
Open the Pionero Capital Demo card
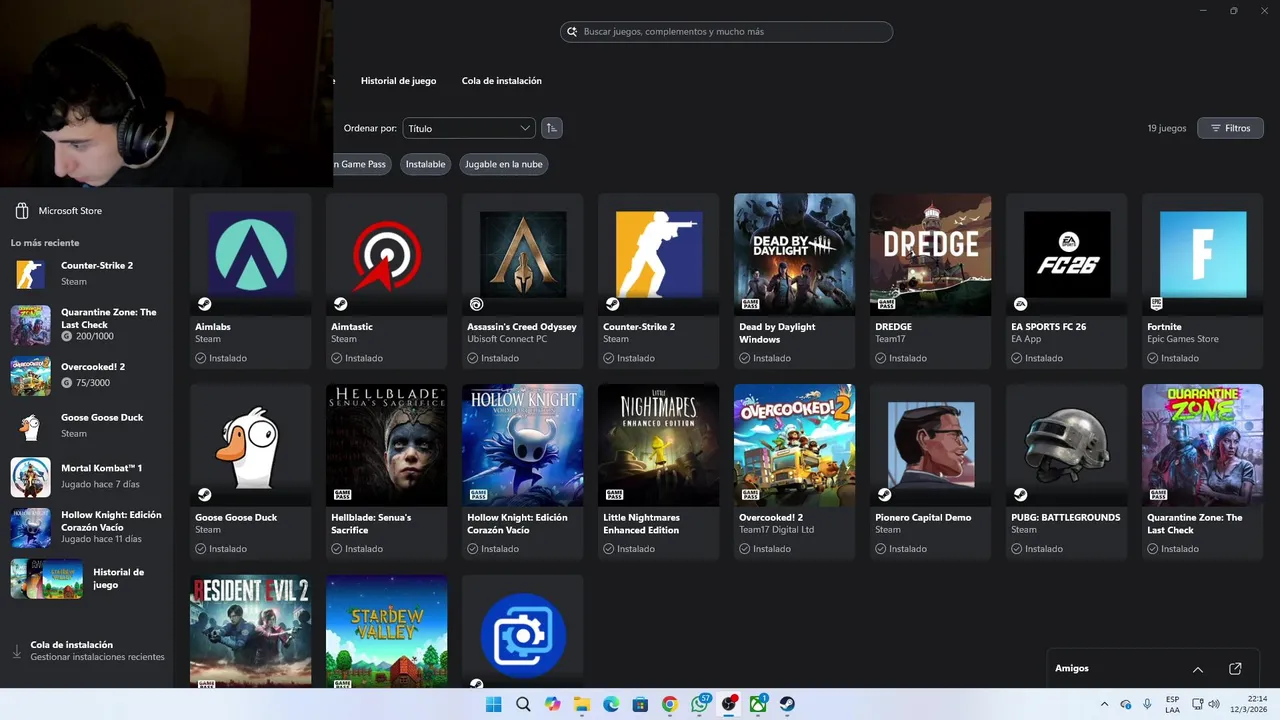coord(930,471)
